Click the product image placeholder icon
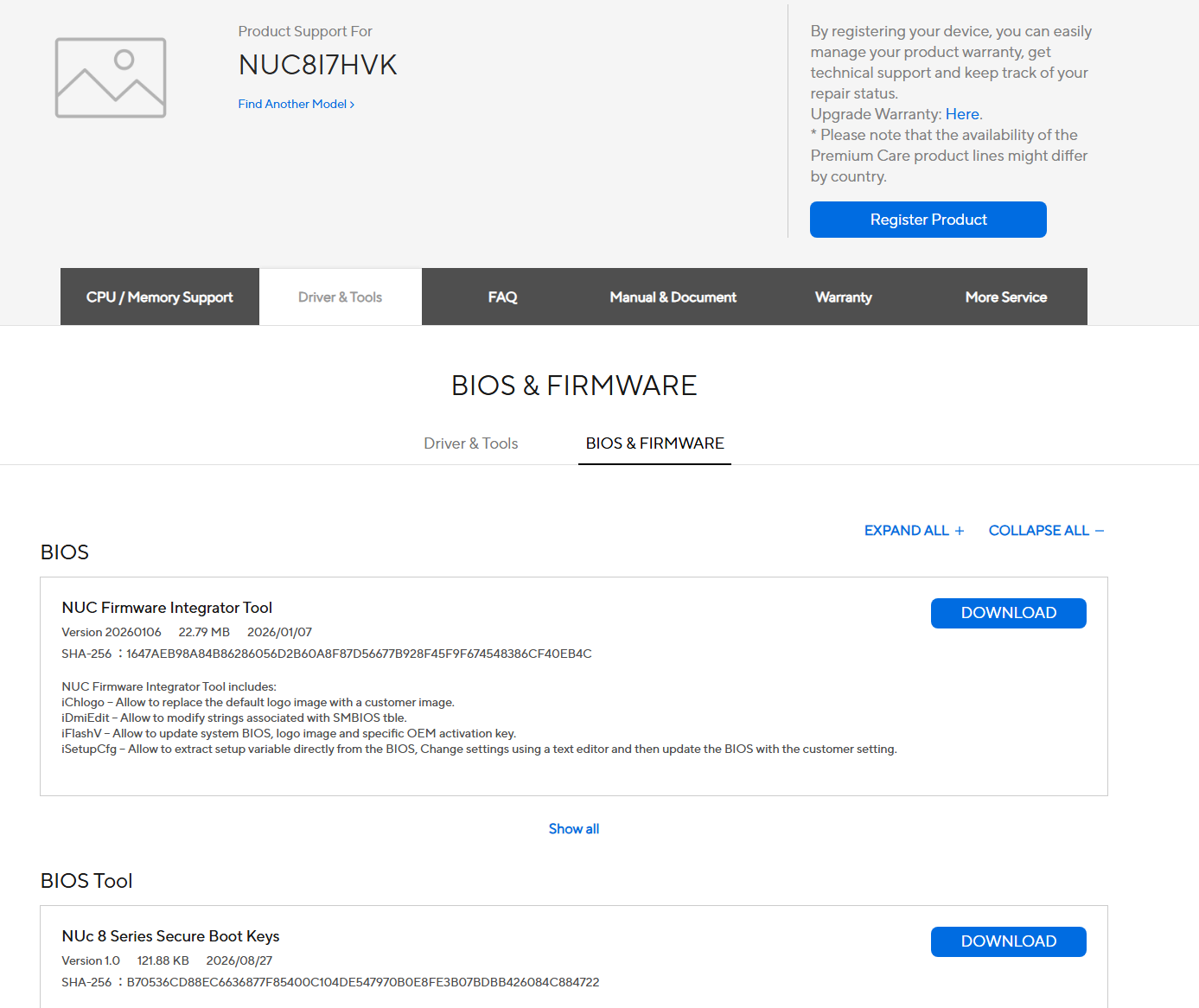This screenshot has height=1008, width=1199. [111, 78]
